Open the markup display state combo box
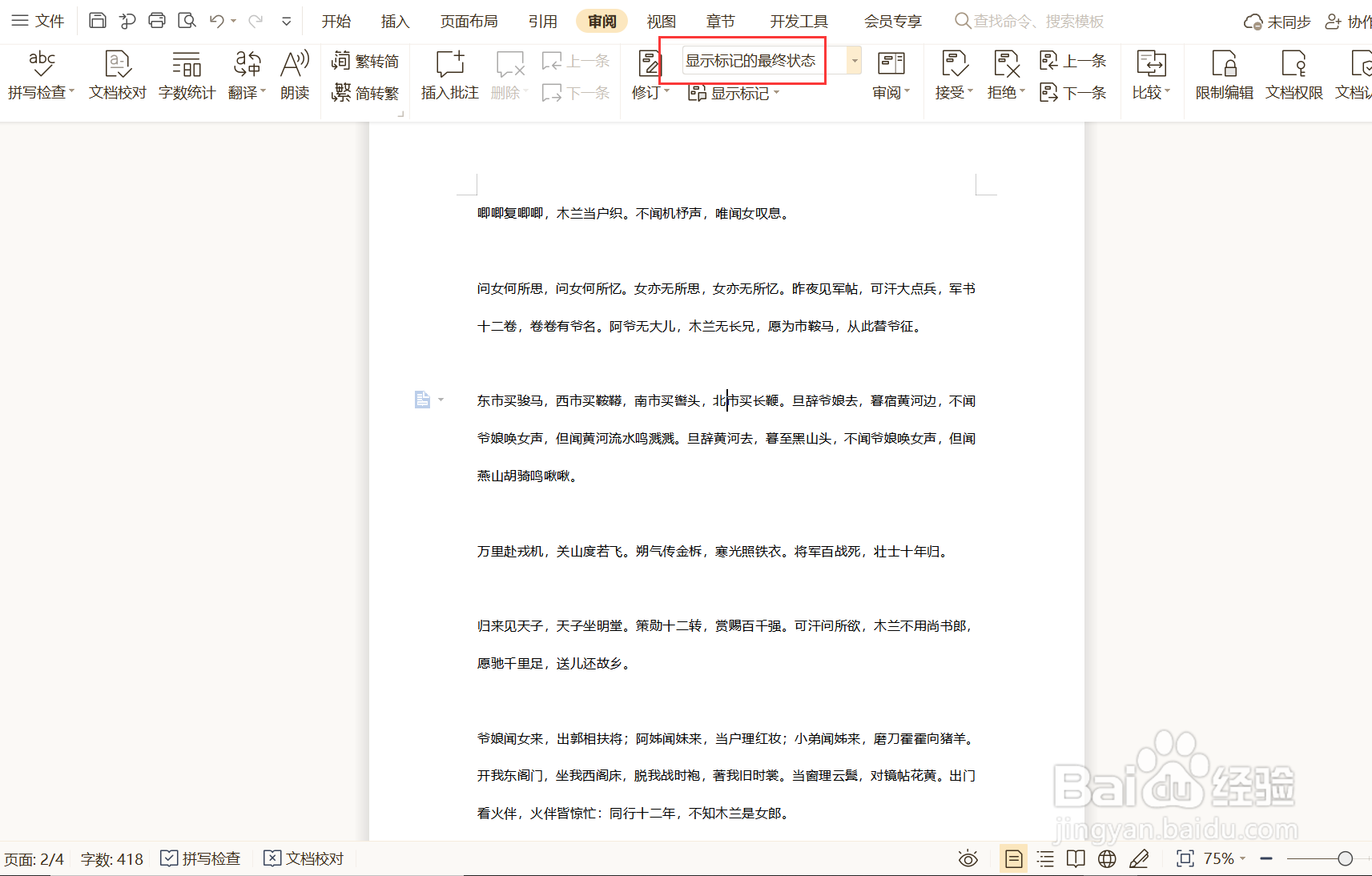This screenshot has height=876, width=1372. coord(772,61)
